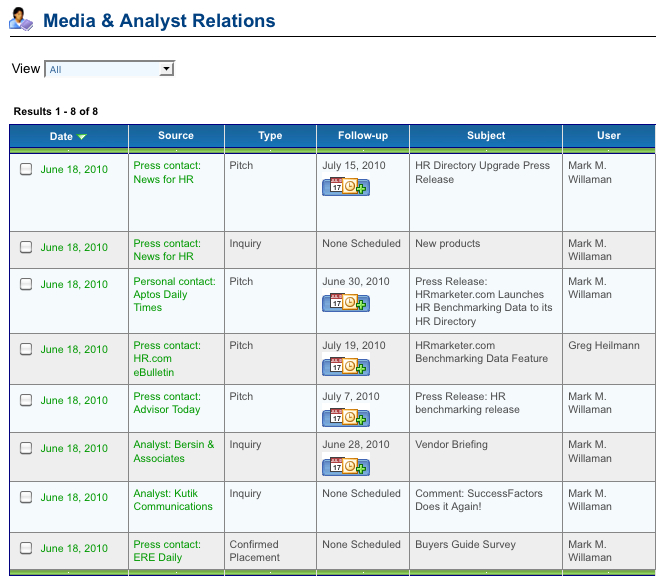Click the Media & Analyst Relations header icon
Viewport: 656px width, 584px height.
pos(20,19)
